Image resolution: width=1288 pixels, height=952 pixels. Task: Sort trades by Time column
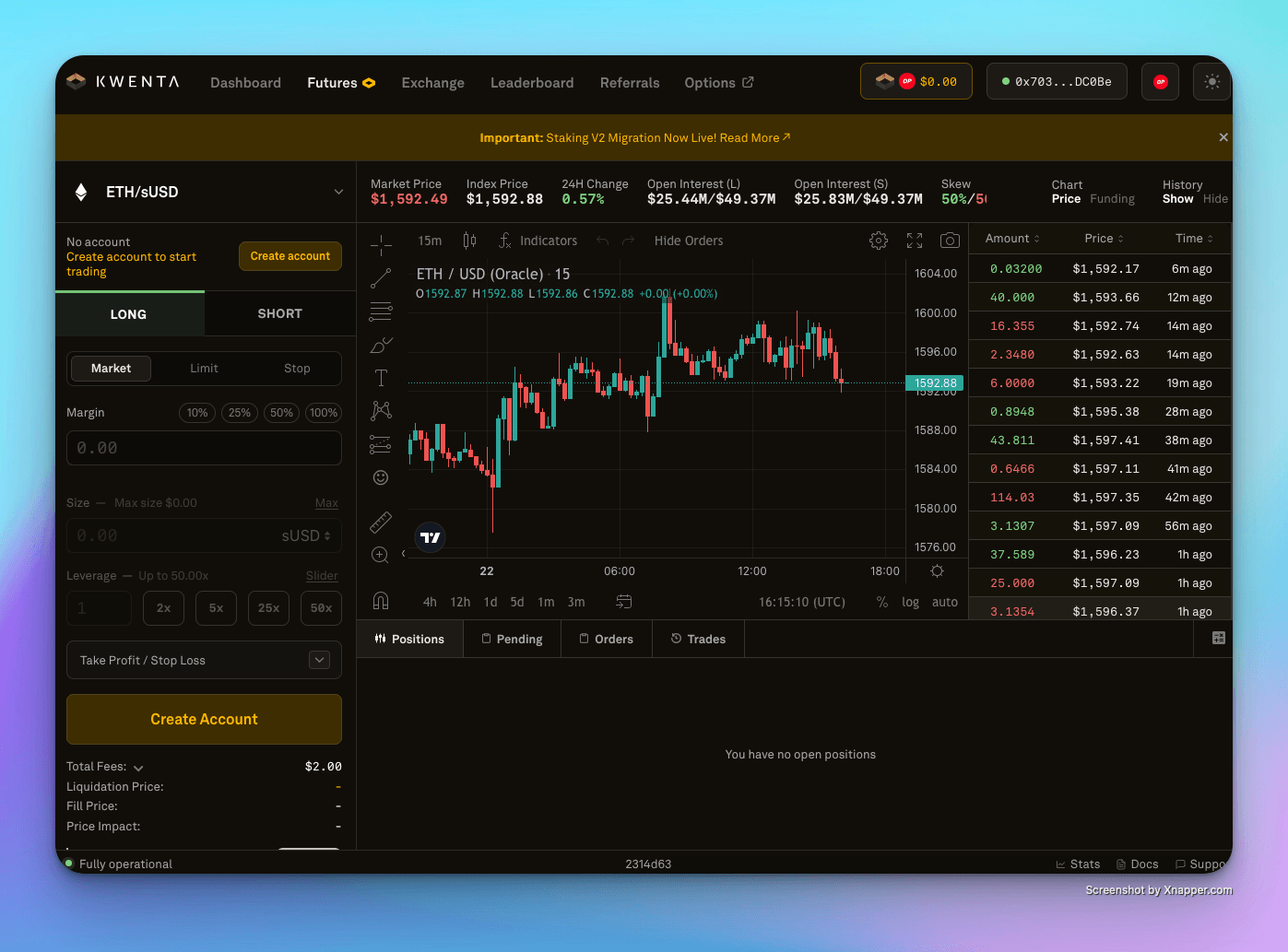(1194, 239)
